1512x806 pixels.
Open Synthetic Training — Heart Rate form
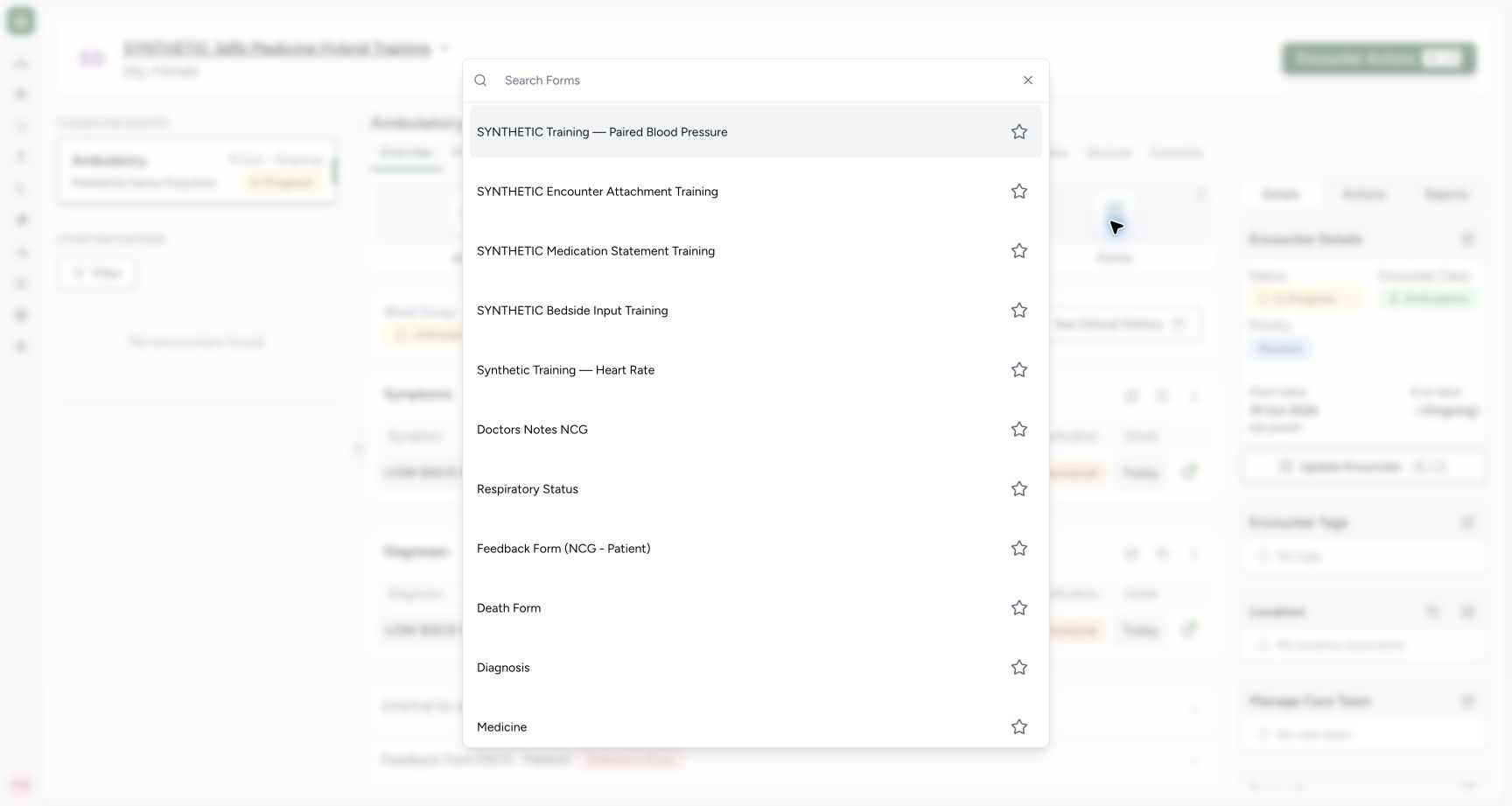pyautogui.click(x=755, y=370)
